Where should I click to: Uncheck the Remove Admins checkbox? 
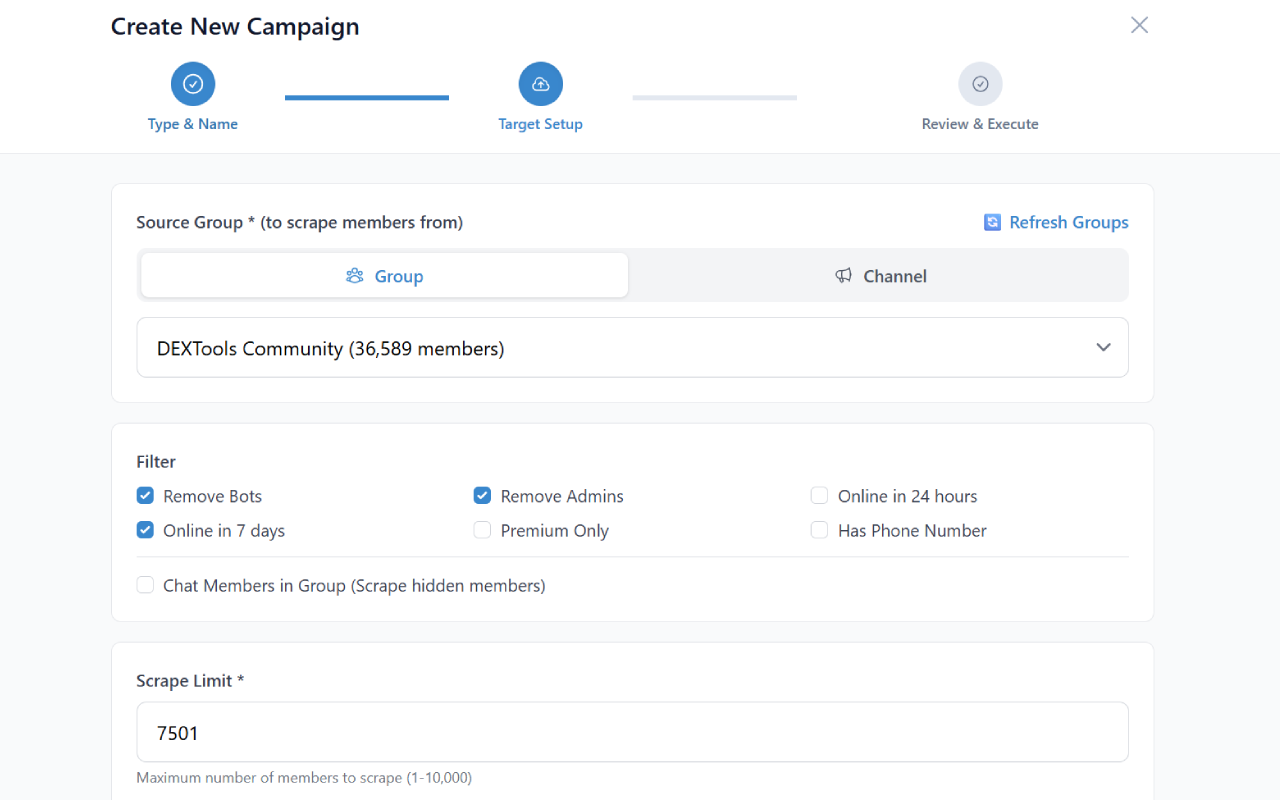coord(483,496)
